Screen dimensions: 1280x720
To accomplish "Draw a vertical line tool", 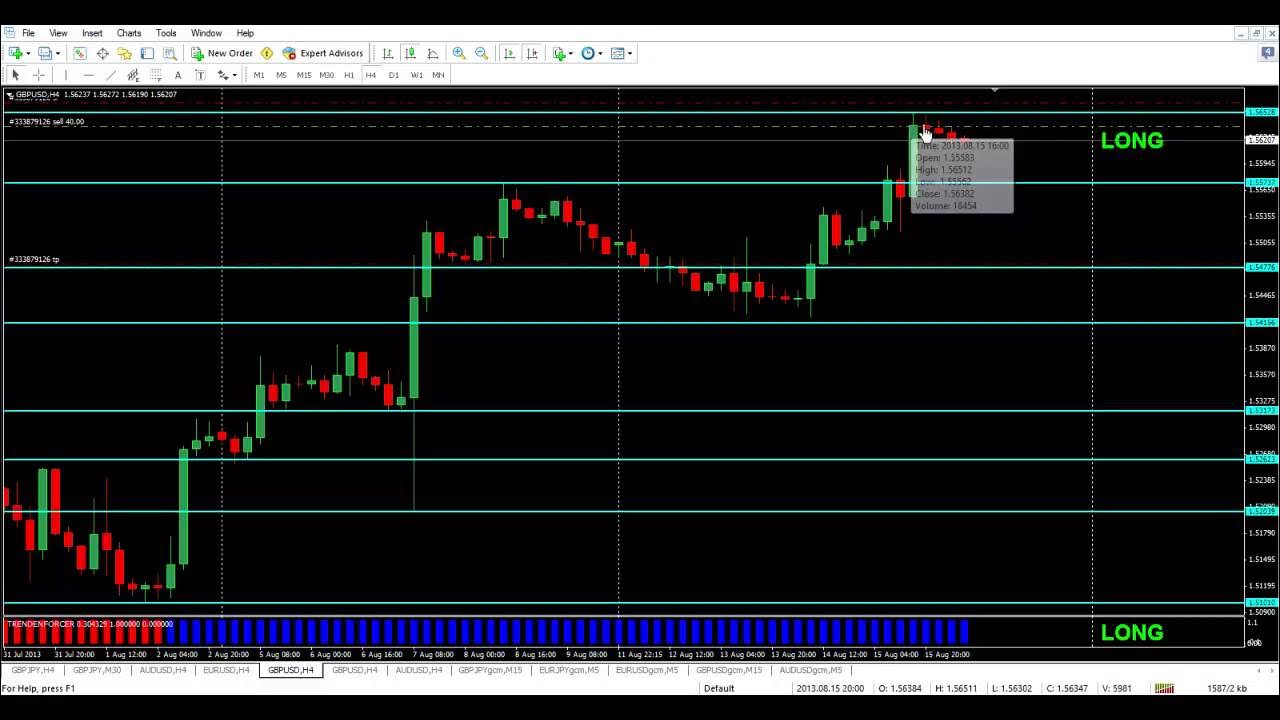I will [66, 75].
